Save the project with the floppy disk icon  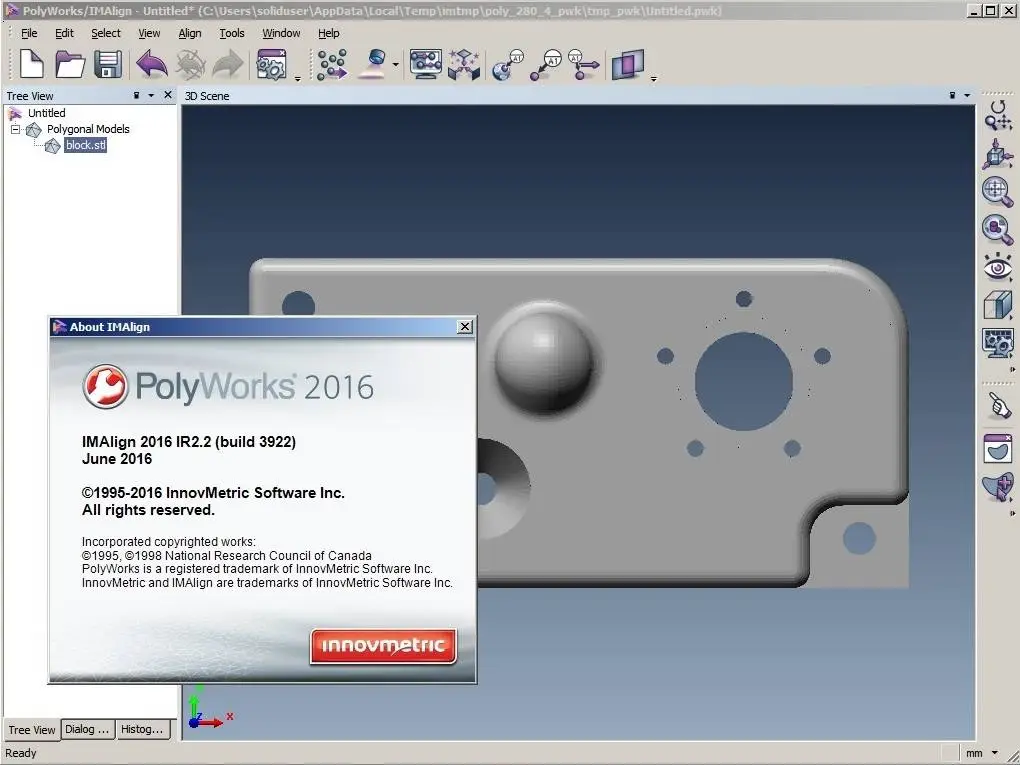coord(108,64)
